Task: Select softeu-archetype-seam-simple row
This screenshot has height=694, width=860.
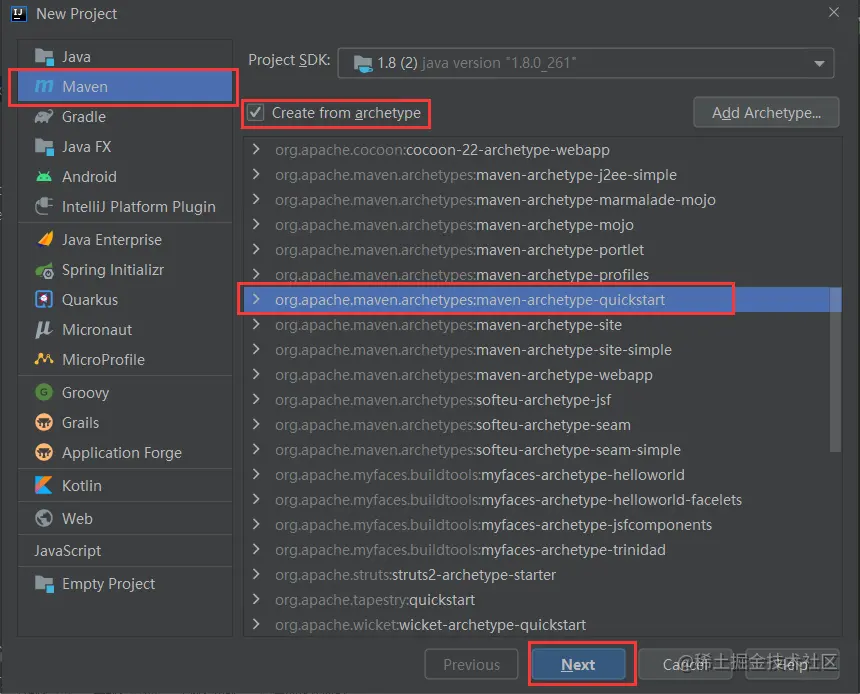Action: 542,449
